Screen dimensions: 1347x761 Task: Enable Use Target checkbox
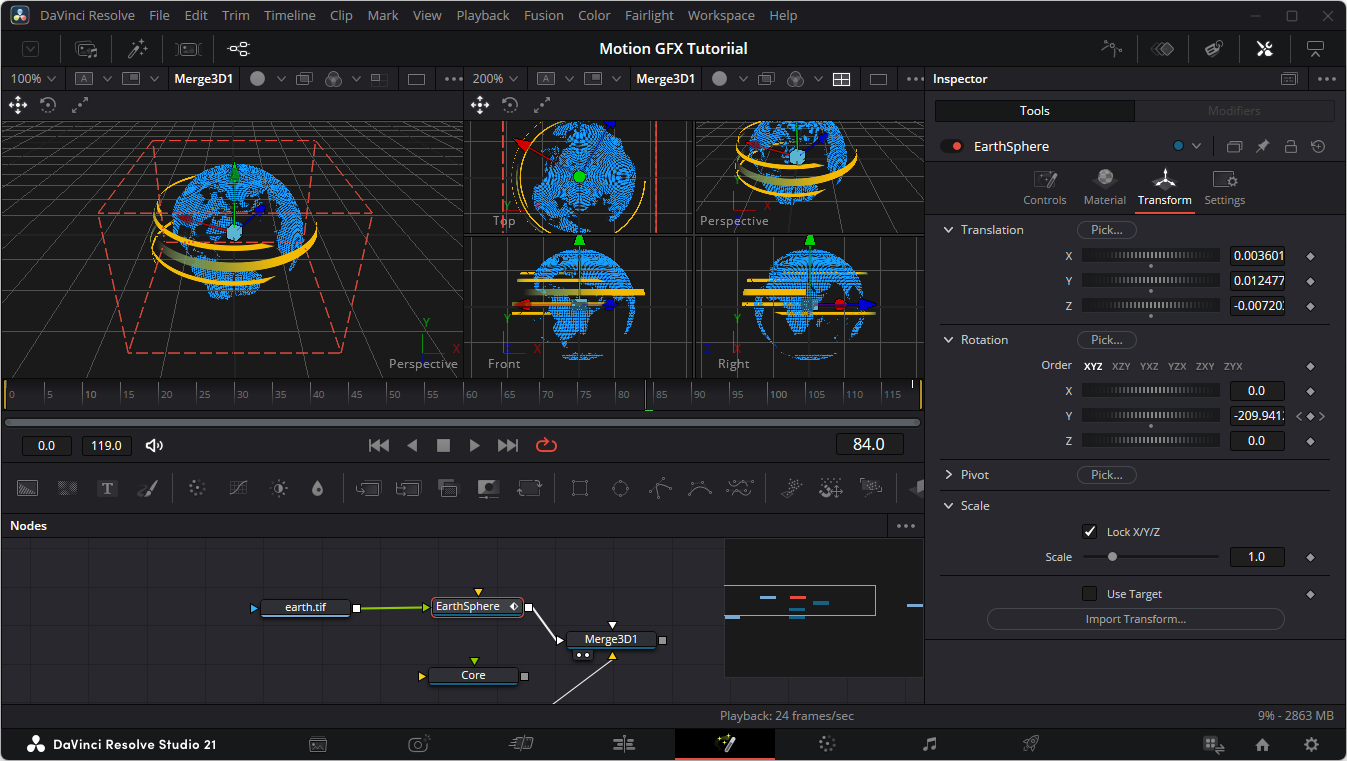click(1090, 594)
